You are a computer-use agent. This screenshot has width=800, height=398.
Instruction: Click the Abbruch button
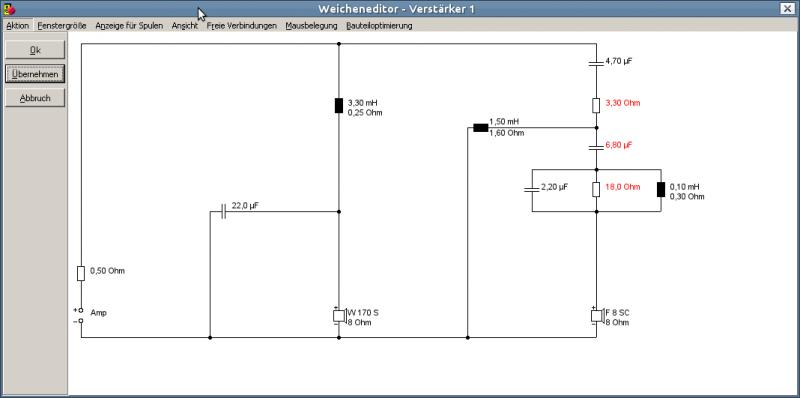click(35, 98)
